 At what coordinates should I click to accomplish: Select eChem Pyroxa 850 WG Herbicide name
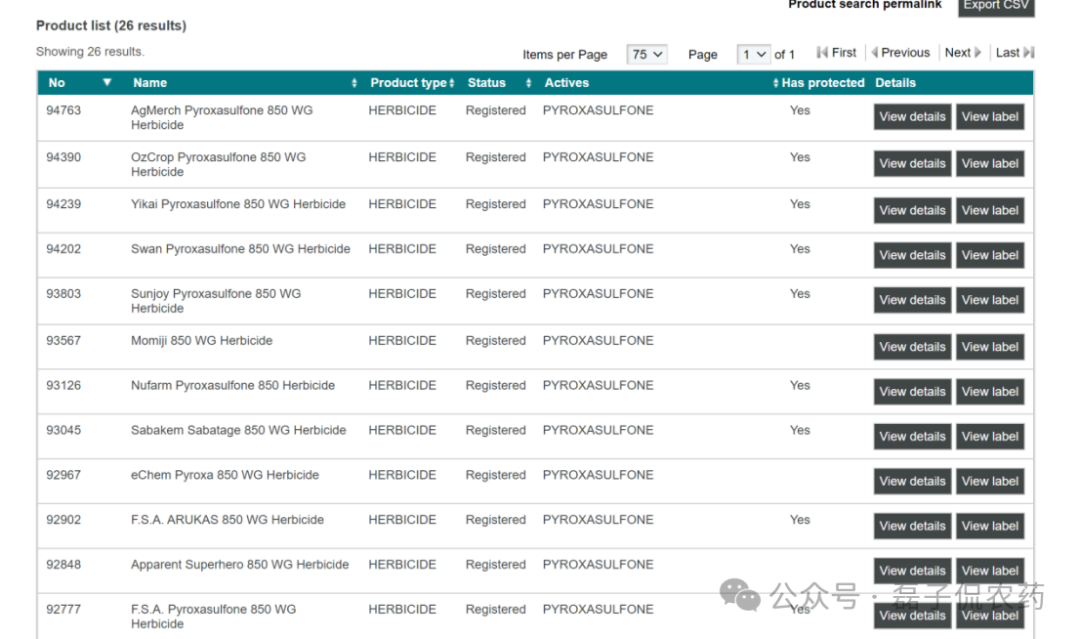click(225, 474)
